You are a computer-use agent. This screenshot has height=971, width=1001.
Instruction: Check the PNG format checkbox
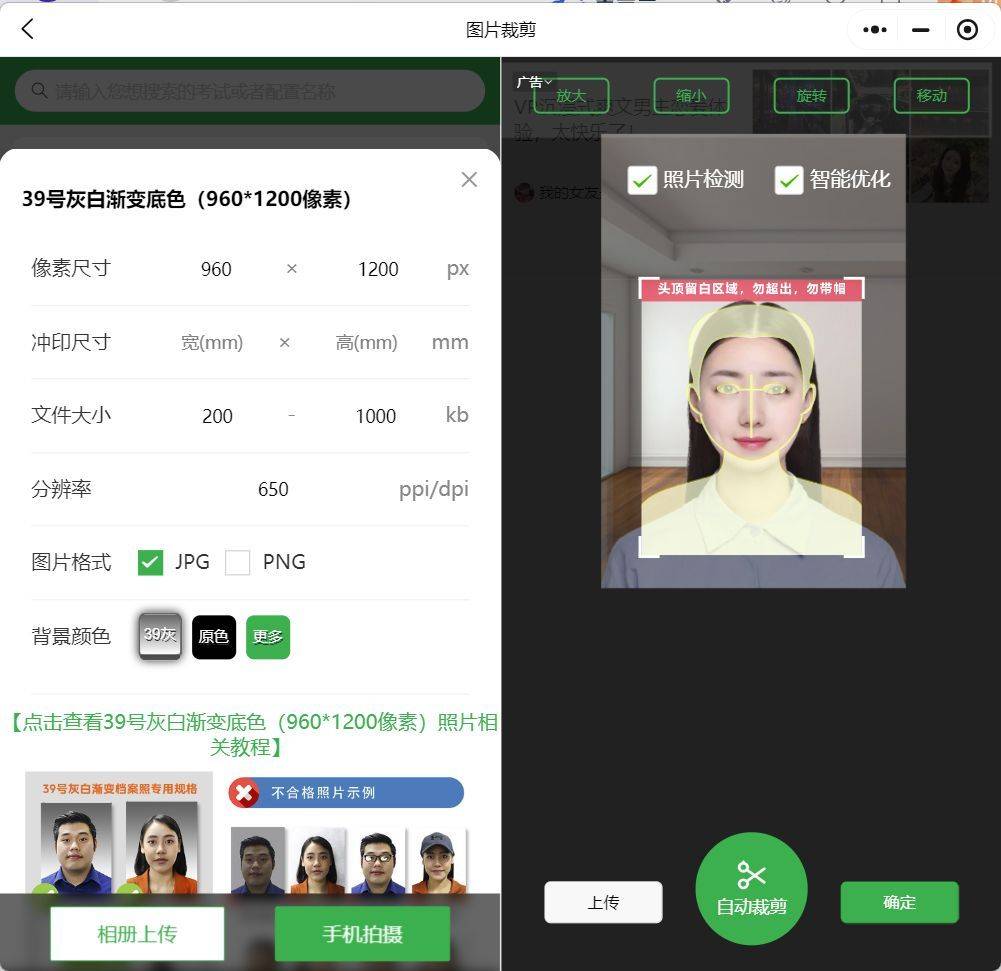238,563
